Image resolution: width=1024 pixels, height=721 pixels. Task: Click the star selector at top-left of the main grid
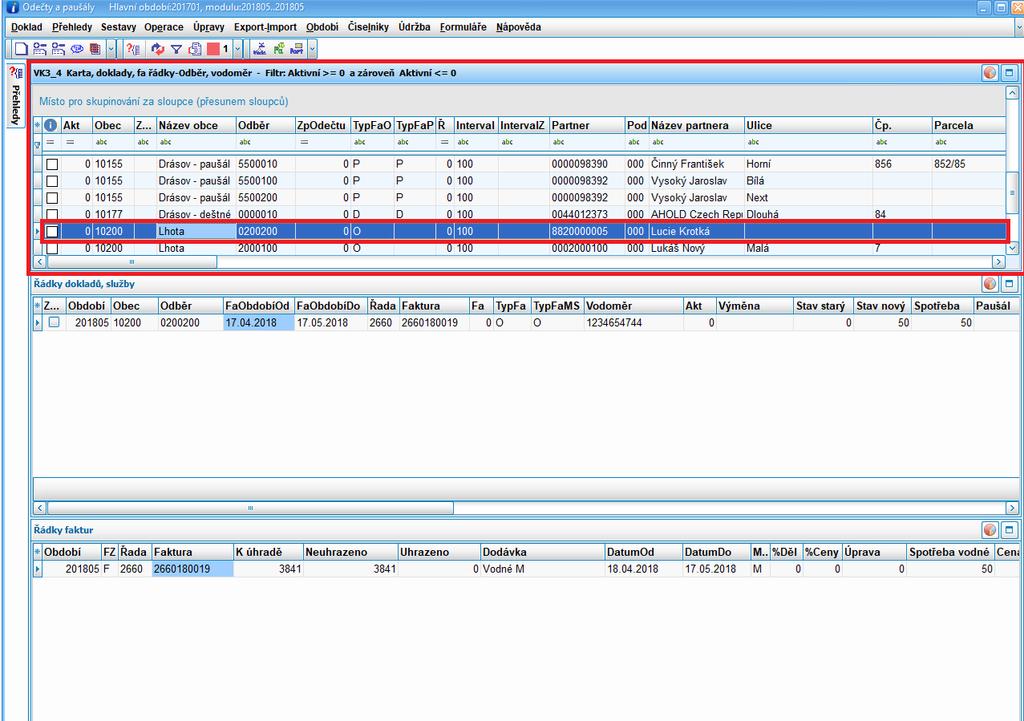[x=37, y=125]
